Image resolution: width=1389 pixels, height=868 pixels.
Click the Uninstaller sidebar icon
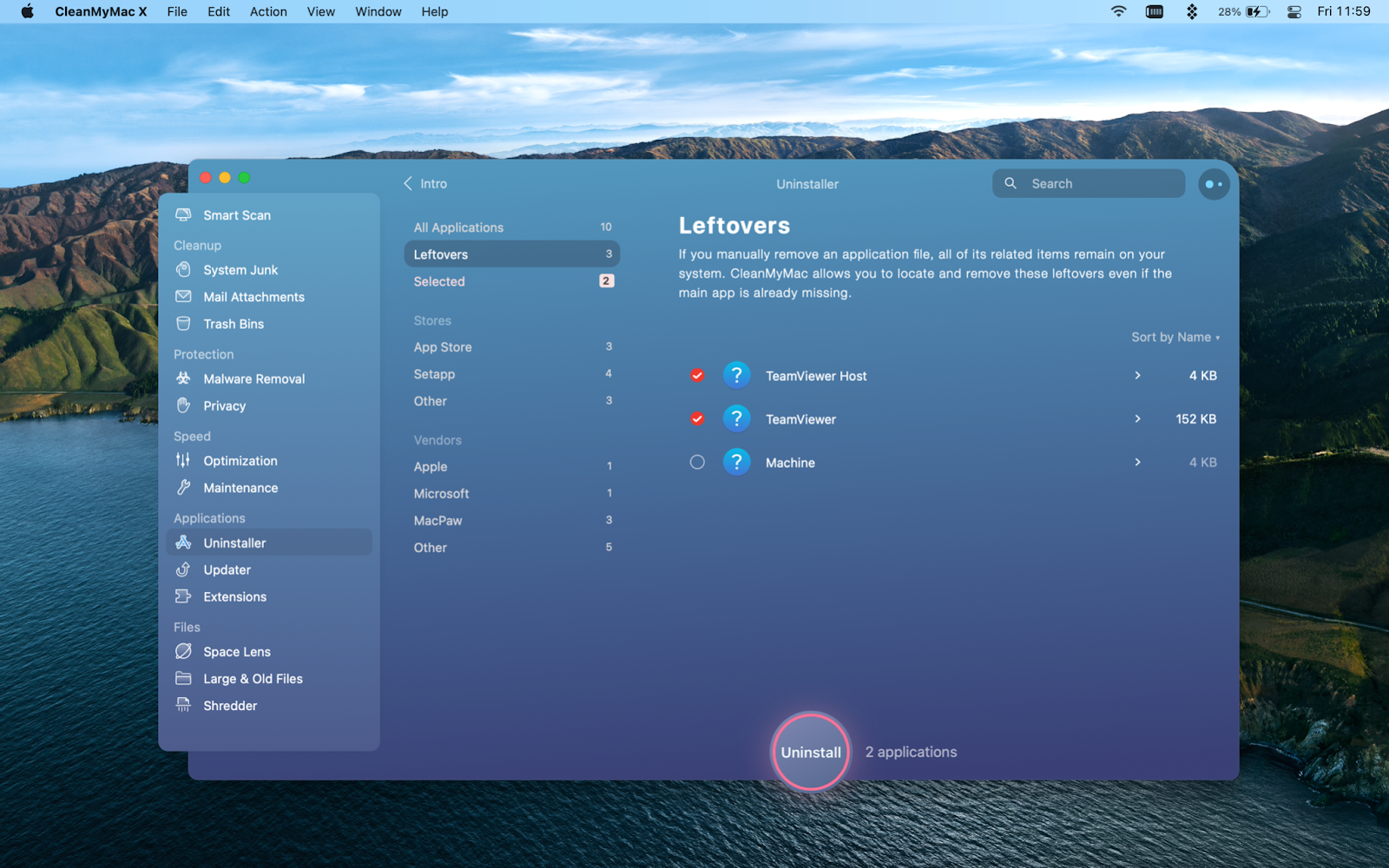tap(183, 542)
